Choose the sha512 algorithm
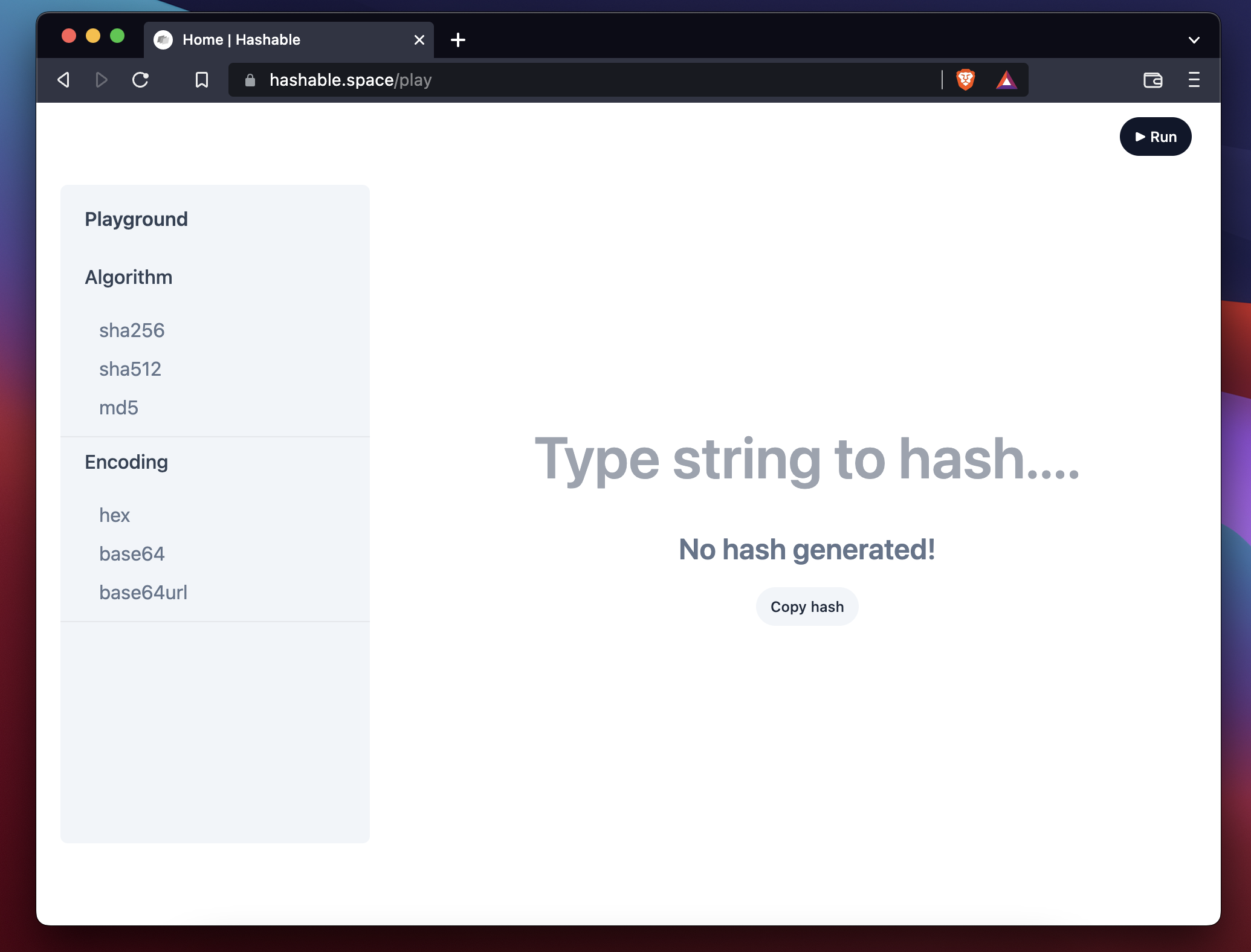The image size is (1251, 952). (131, 369)
